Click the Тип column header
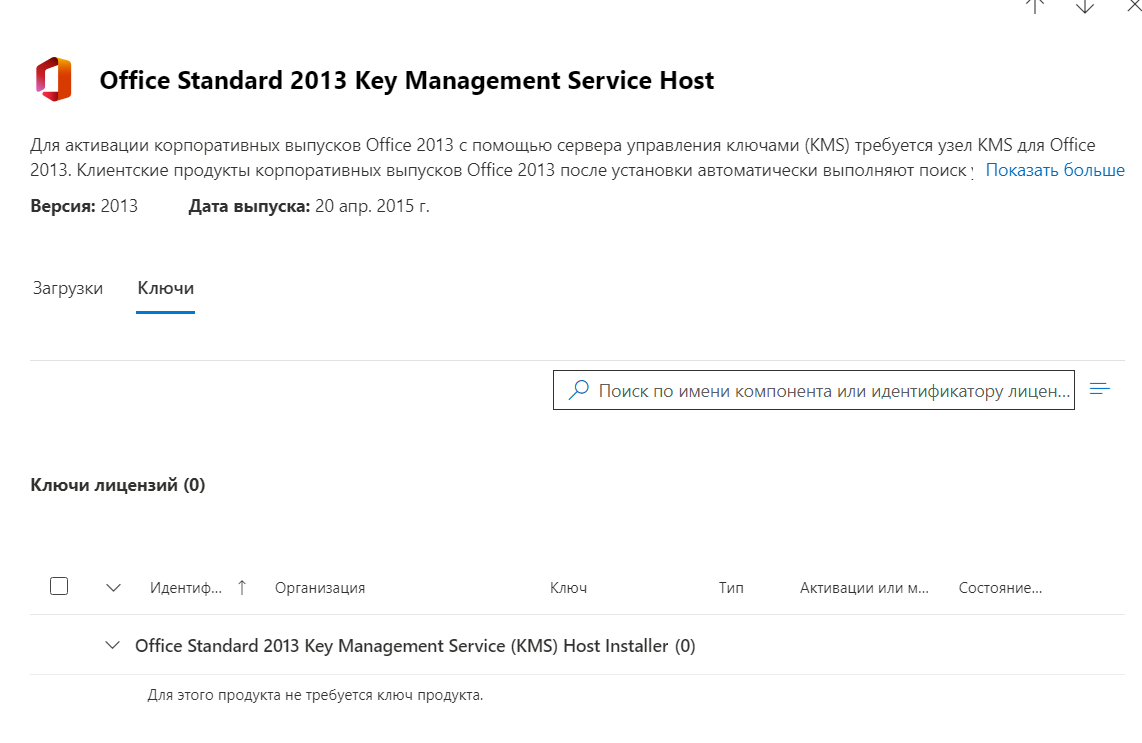The width and height of the screenshot is (1142, 743). coord(731,588)
